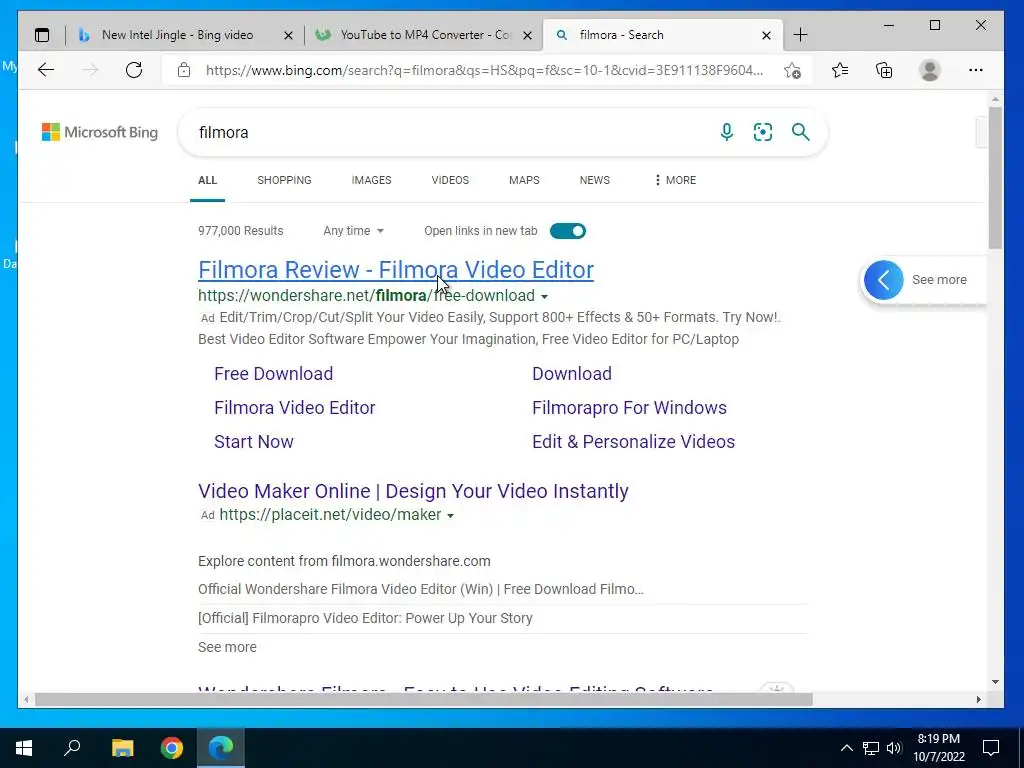Click the Microsoft Bing logo
Screen dimensions: 1024x768
(x=100, y=132)
